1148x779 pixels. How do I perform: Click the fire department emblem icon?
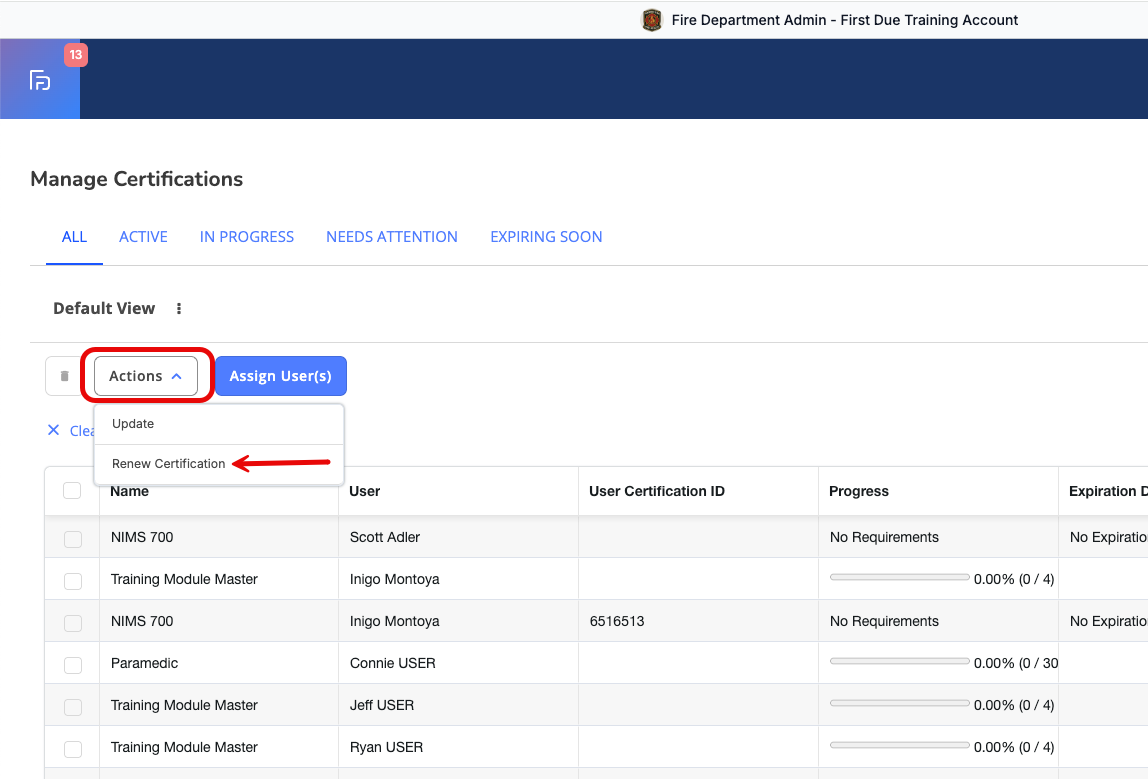coord(652,20)
